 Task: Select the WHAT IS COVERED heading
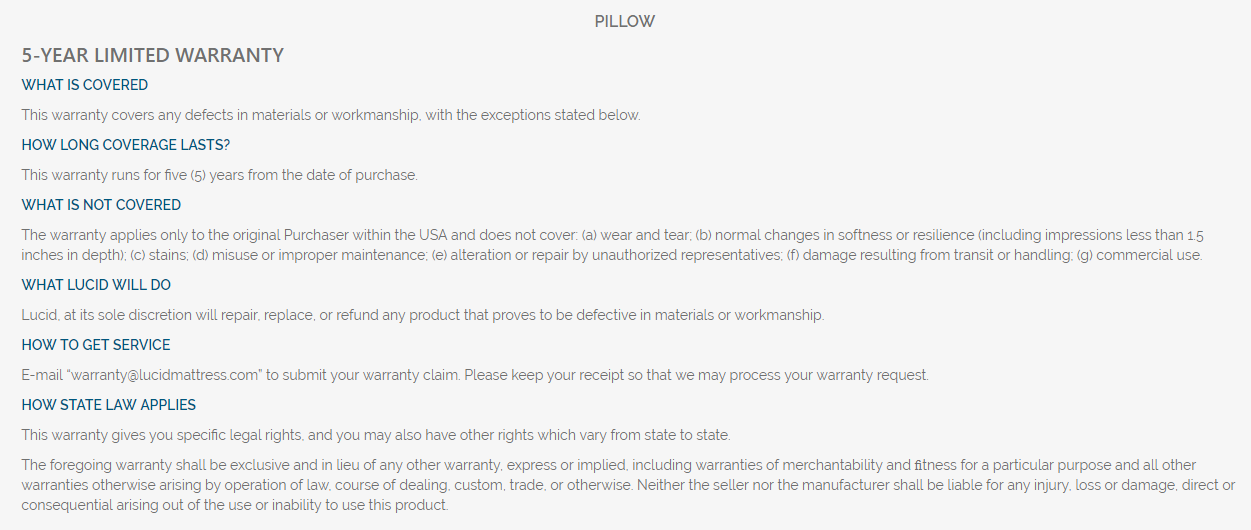pyautogui.click(x=85, y=85)
